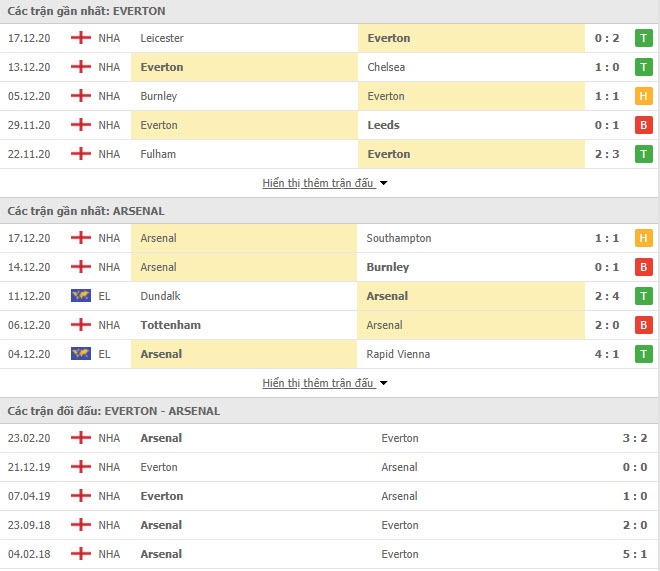Click the green T badge for Fulham–Everton
Viewport: 660px width, 571px height.
(x=644, y=154)
